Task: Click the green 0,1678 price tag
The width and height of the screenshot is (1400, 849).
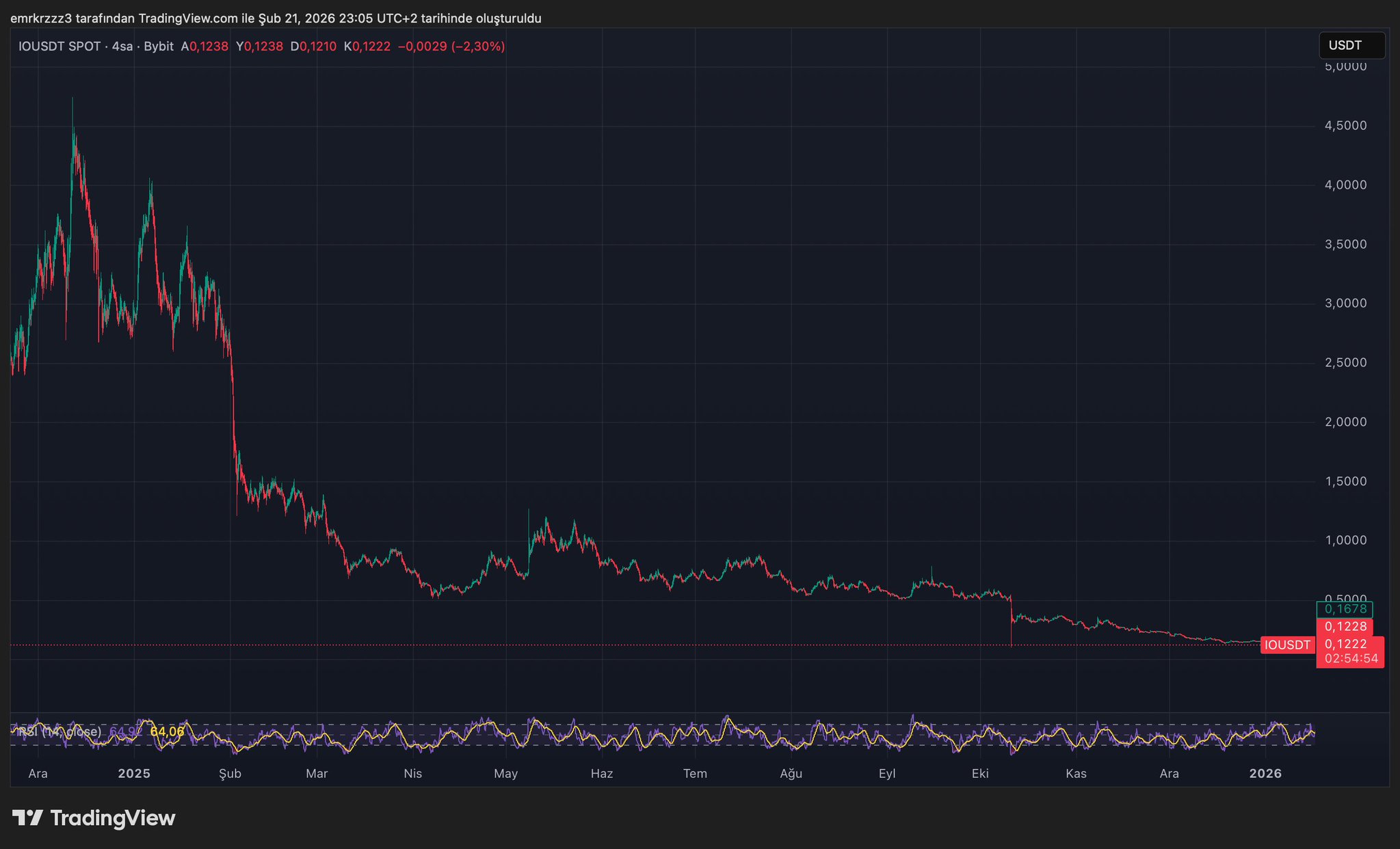Action: pyautogui.click(x=1345, y=609)
